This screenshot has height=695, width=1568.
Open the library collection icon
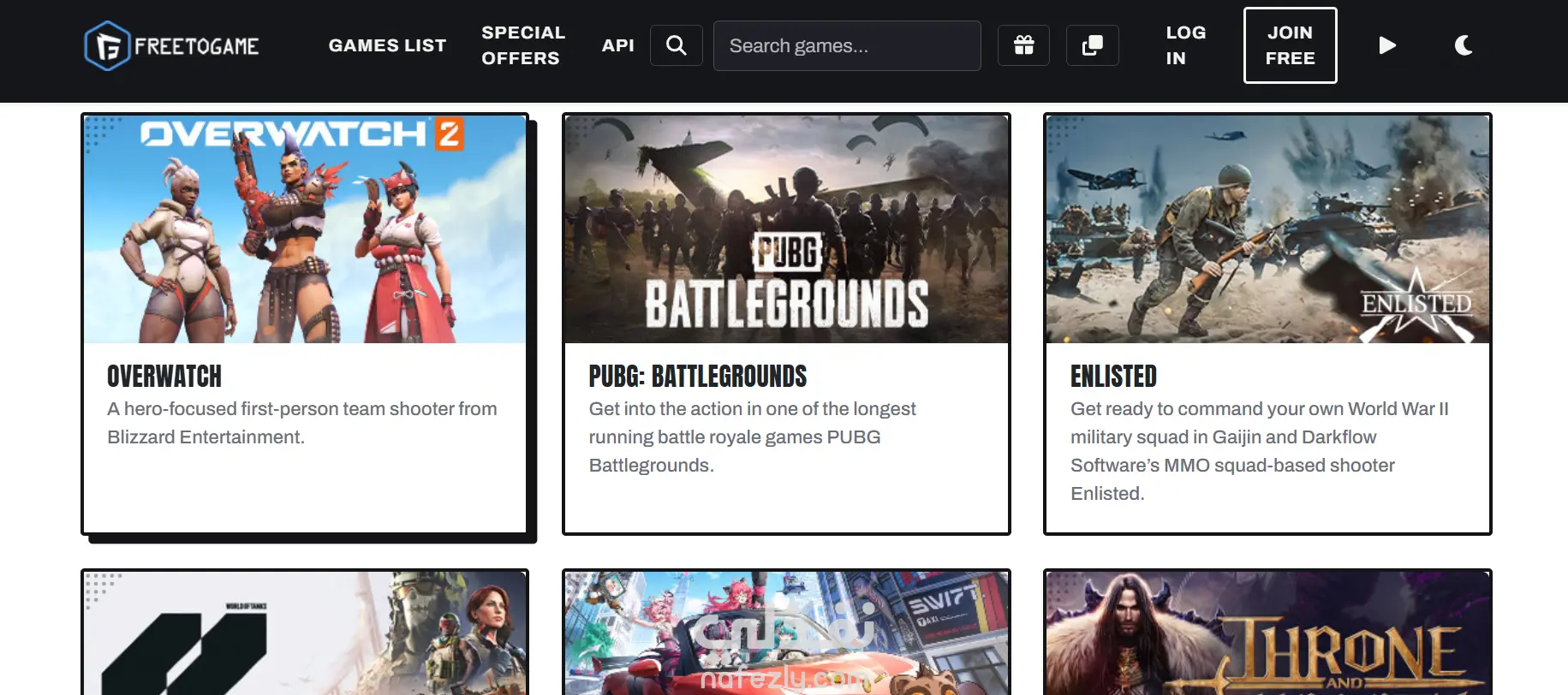point(1092,45)
